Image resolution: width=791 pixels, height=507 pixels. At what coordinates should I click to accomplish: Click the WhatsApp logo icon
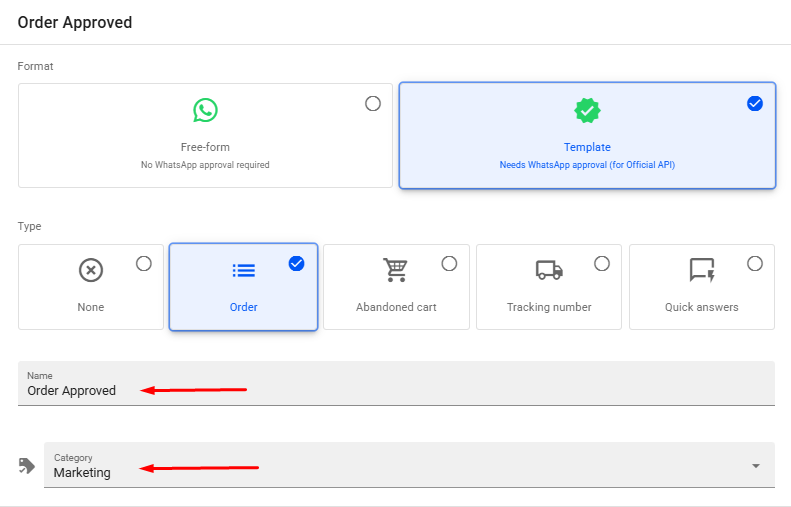click(x=205, y=110)
